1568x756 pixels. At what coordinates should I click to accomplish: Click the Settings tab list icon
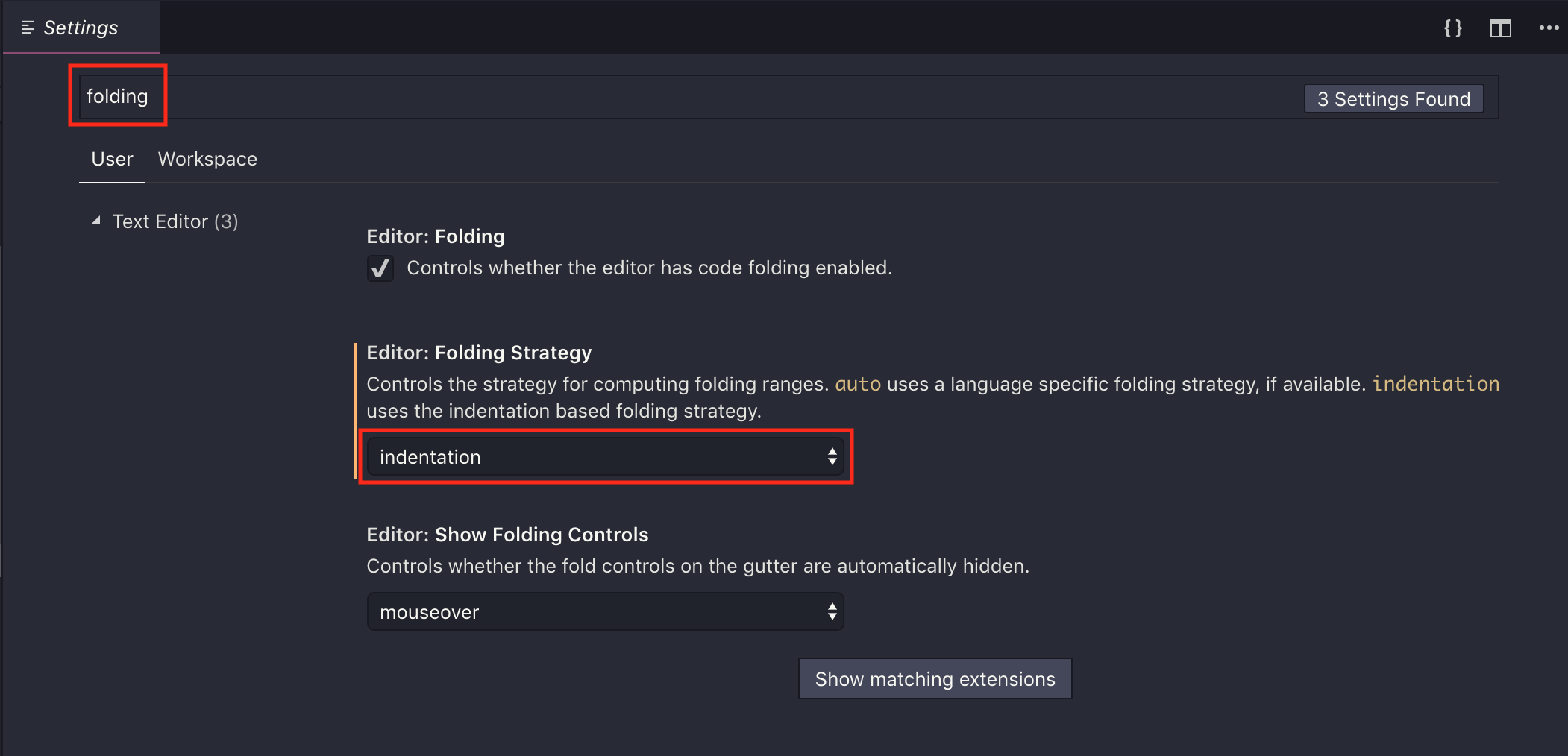(28, 28)
